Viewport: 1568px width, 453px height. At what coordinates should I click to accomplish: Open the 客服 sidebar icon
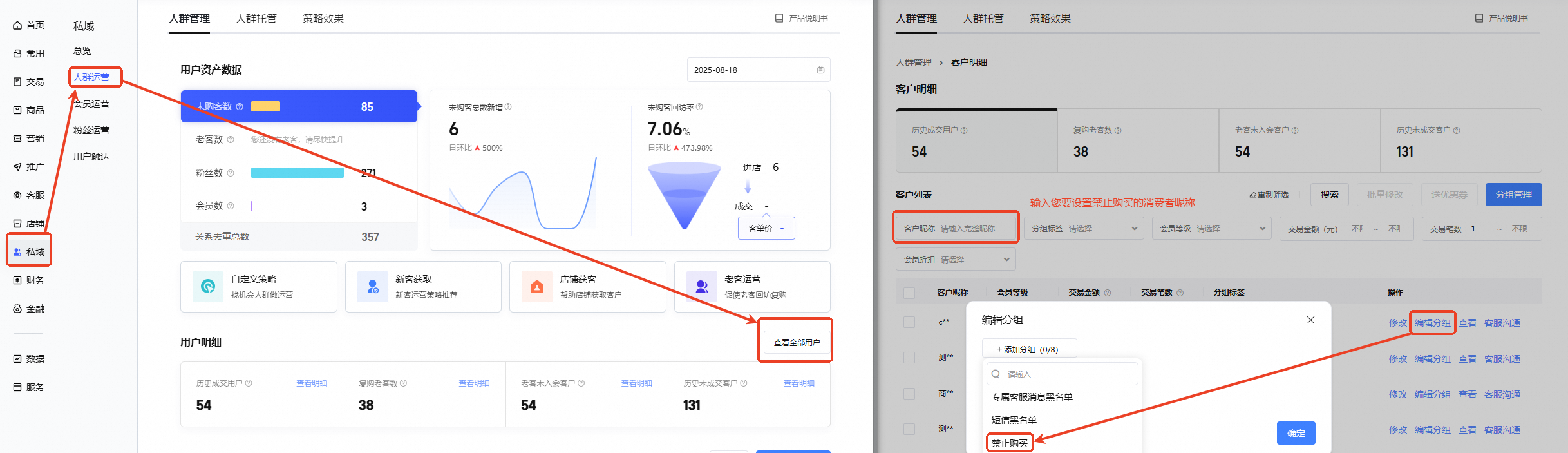(x=17, y=195)
